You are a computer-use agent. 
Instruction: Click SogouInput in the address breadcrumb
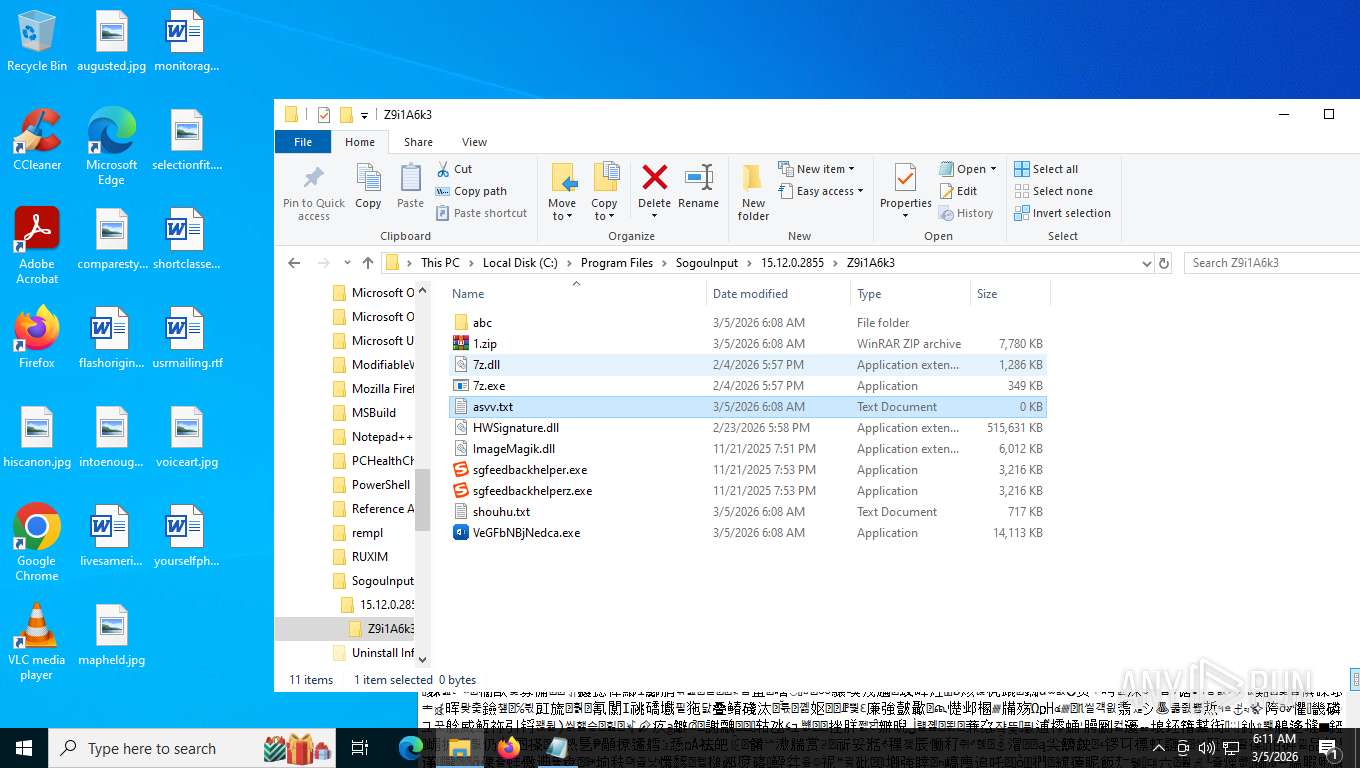pyautogui.click(x=706, y=263)
